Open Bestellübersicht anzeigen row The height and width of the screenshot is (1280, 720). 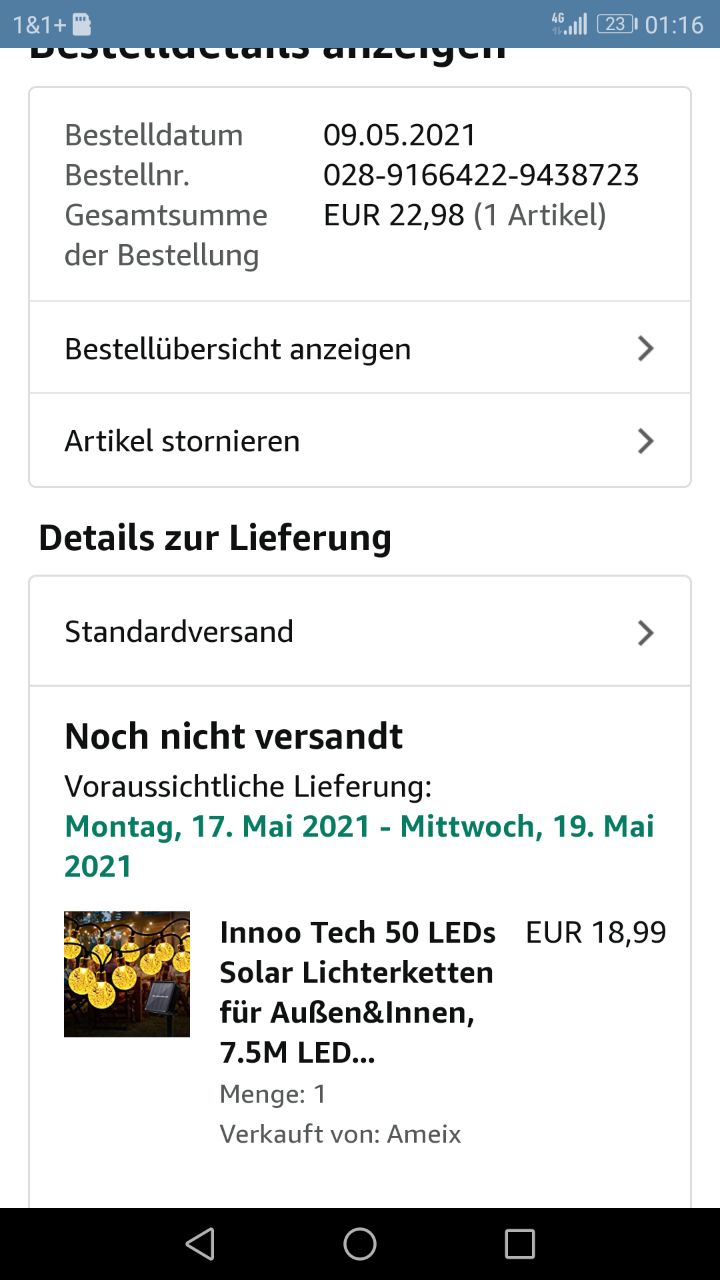click(238, 349)
